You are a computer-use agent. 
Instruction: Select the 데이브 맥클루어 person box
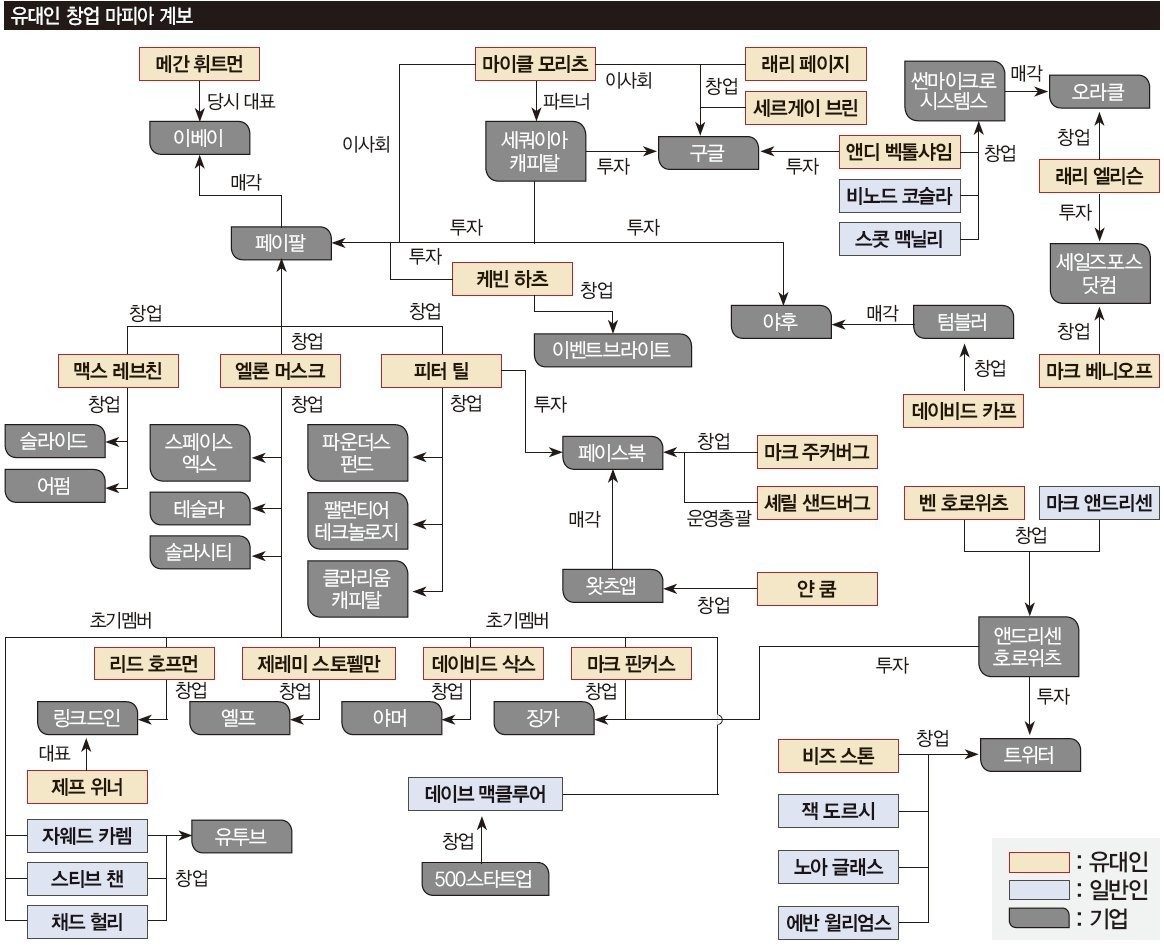485,794
